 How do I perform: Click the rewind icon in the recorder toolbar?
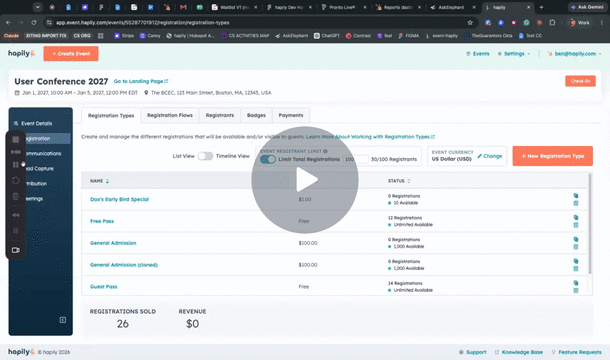tap(16, 215)
